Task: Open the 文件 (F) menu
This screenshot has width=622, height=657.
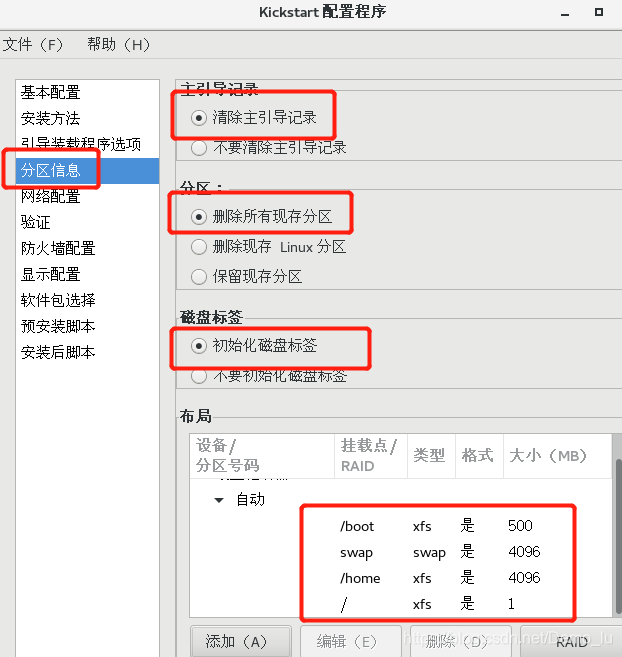Action: (x=33, y=44)
